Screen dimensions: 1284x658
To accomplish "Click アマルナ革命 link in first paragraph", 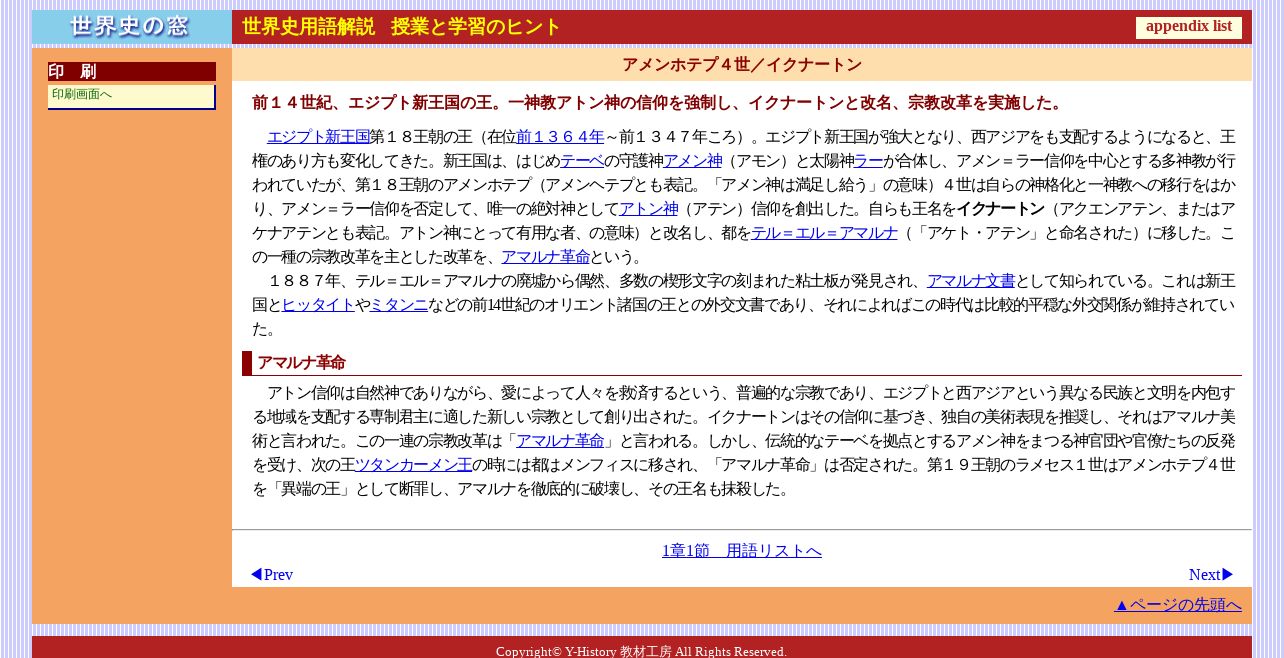I will [545, 257].
